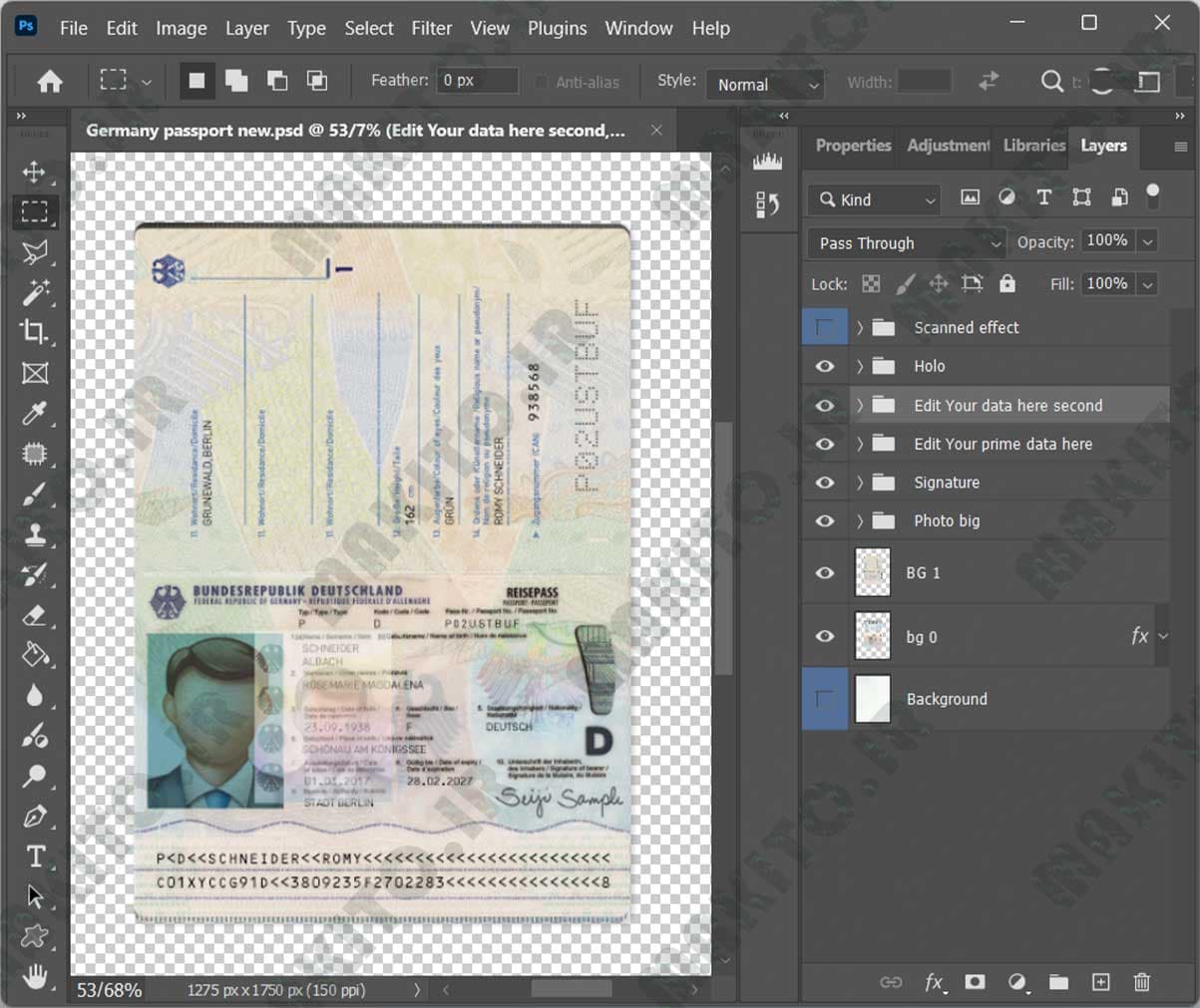This screenshot has width=1200, height=1008.
Task: Select the Path Selection arrow tool
Action: coord(35,896)
